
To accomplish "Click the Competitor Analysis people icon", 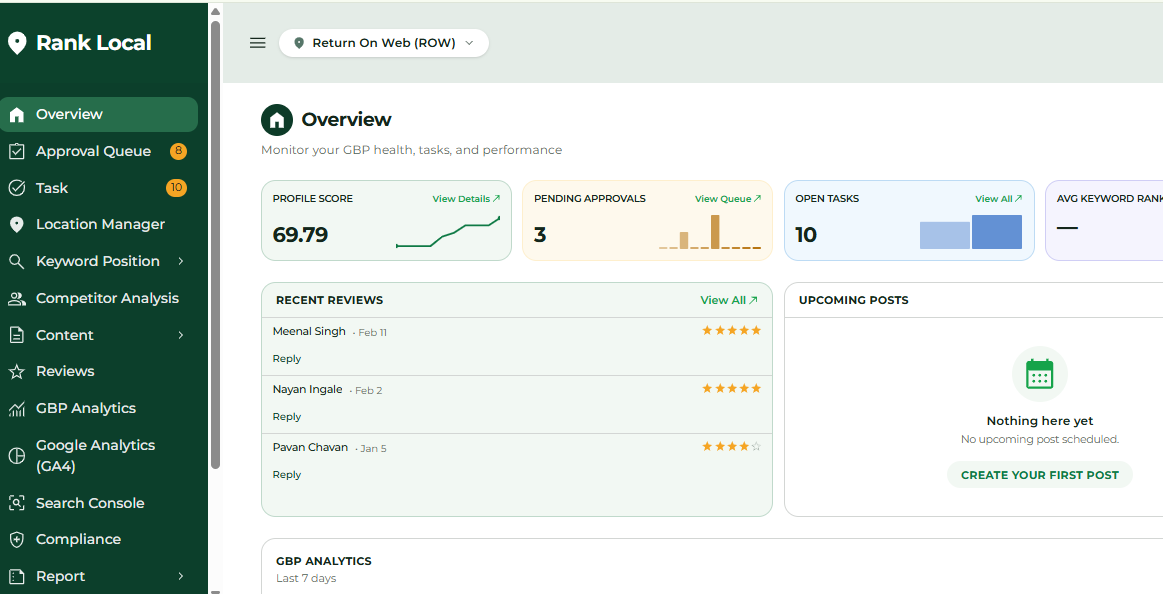I will point(16,299).
